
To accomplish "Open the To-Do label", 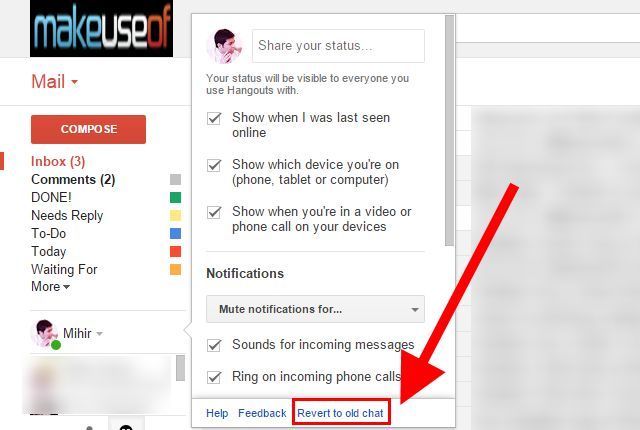I will pyautogui.click(x=49, y=233).
